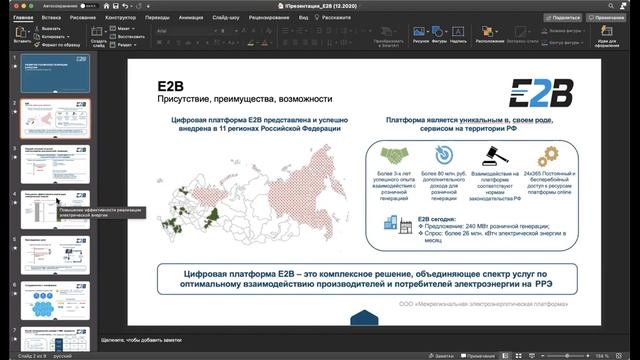Open the quick access toolbar customize arrow

(x=148, y=6)
